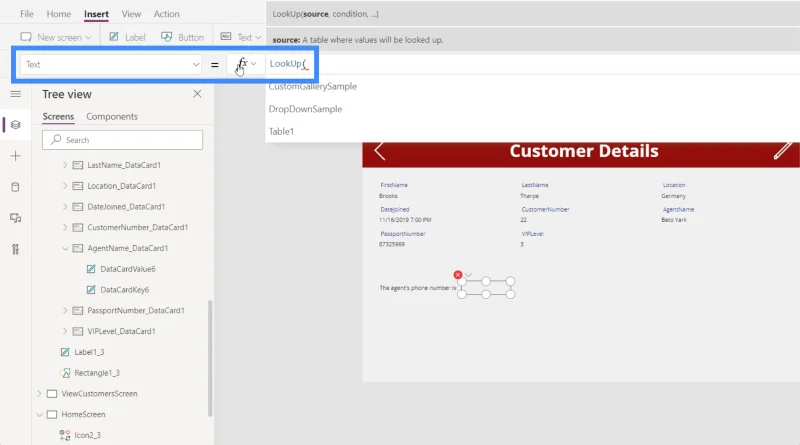This screenshot has height=445, width=800.
Task: Insert a Button control
Action: [x=182, y=37]
